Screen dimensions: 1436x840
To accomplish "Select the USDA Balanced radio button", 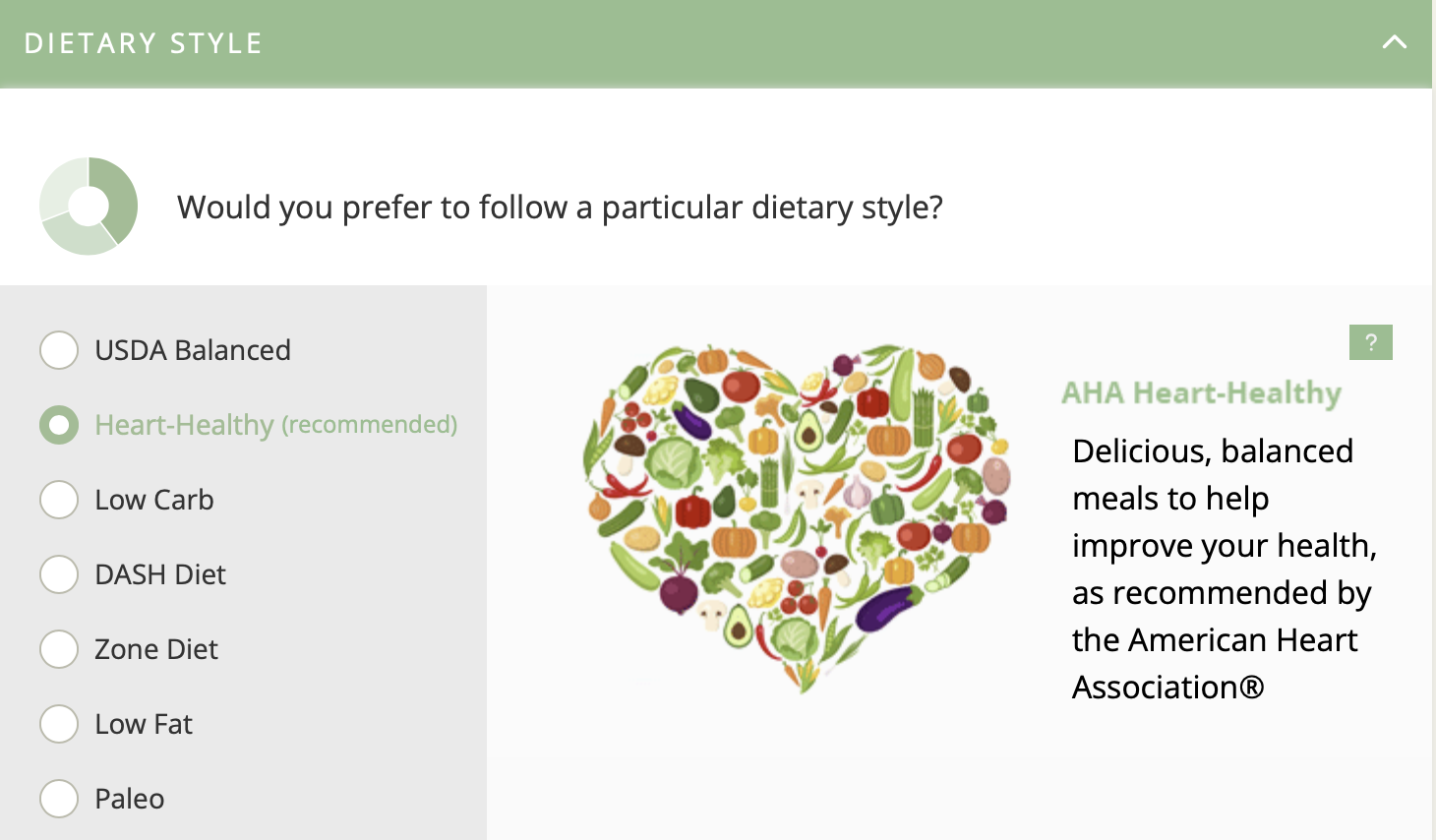I will pos(59,350).
